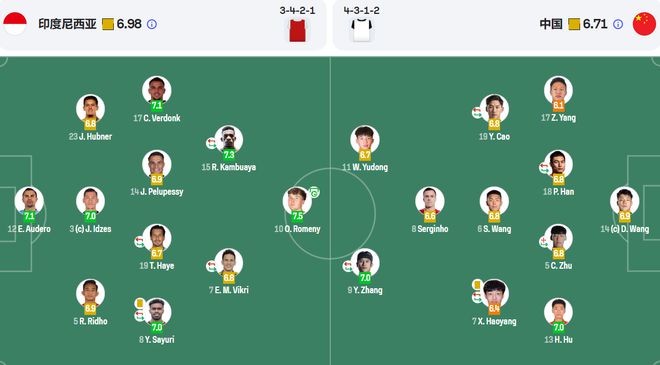
Task: Click the yellow card icon beside X. Haoyang
Action: pos(477,285)
